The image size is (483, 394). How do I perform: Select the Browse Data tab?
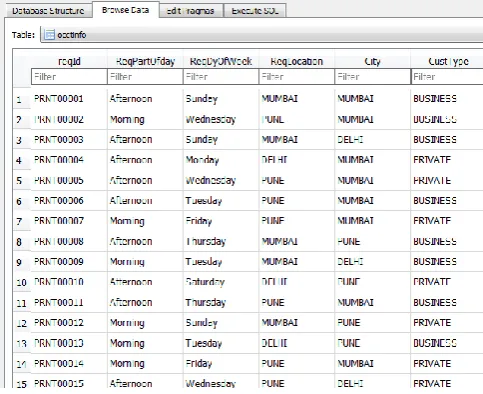pyautogui.click(x=125, y=10)
